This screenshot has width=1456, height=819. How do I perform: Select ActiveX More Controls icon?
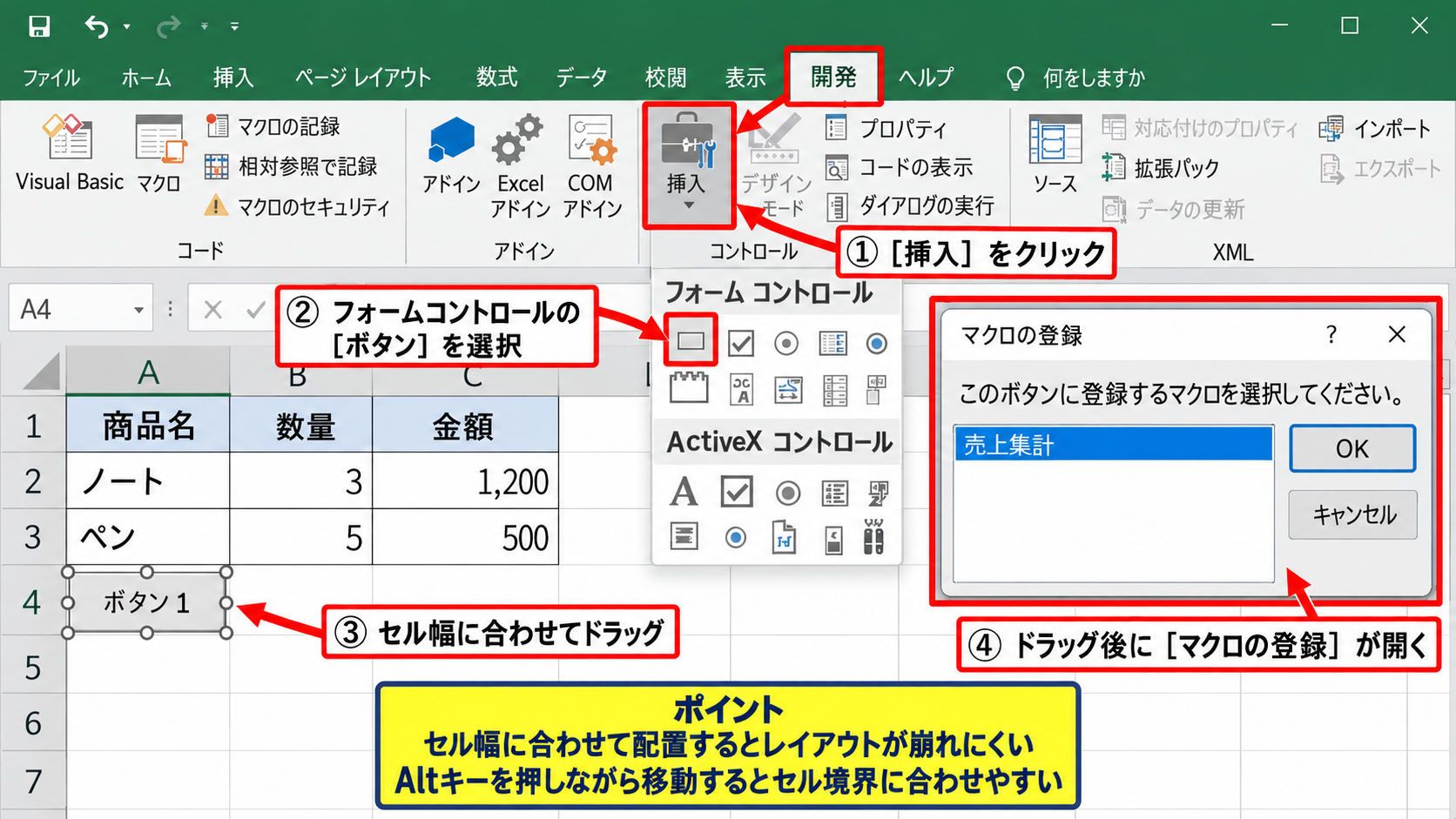[x=873, y=537]
